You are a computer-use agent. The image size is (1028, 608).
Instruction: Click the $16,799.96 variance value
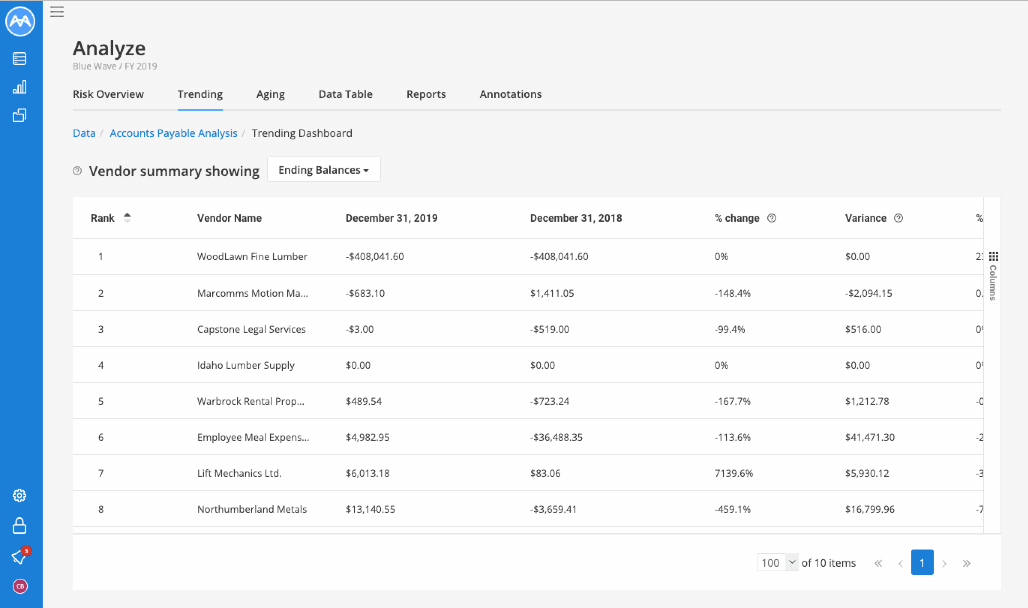(870, 509)
